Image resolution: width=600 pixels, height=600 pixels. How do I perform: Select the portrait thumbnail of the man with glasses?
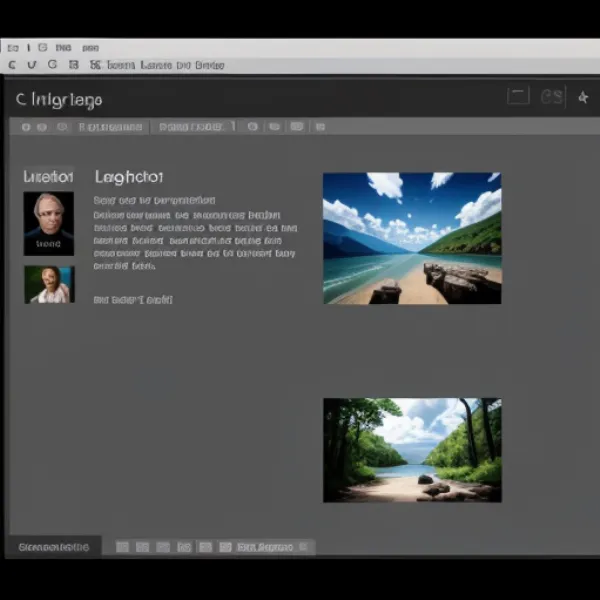(x=49, y=223)
